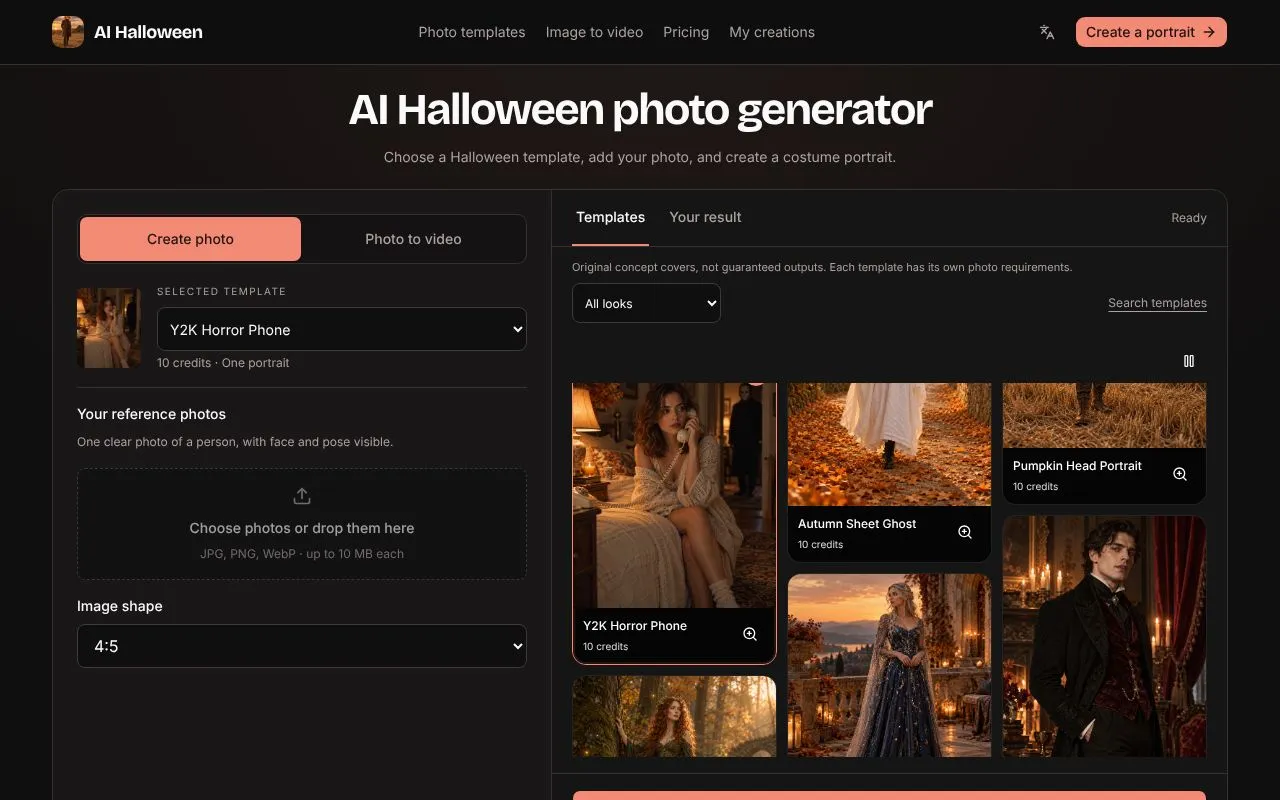
Task: Zoom the Pumpkin Head Portrait preview icon
Action: point(1180,474)
